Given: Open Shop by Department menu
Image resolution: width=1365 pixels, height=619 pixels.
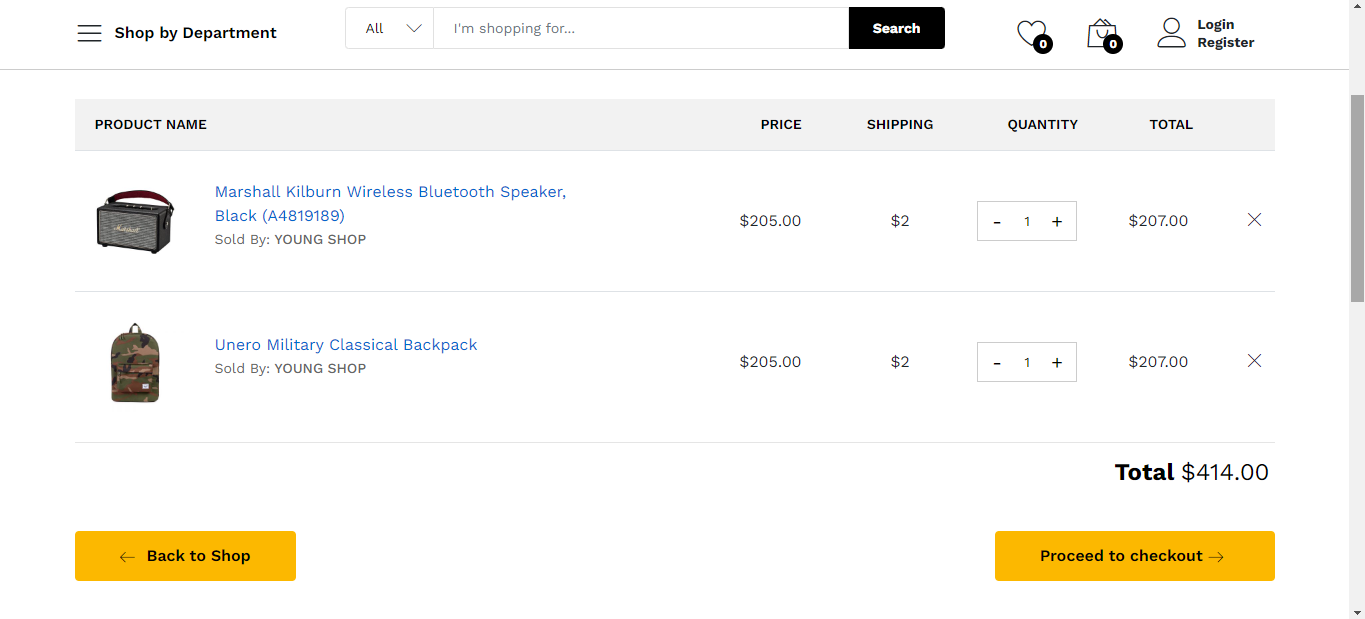Looking at the screenshot, I should 195,33.
